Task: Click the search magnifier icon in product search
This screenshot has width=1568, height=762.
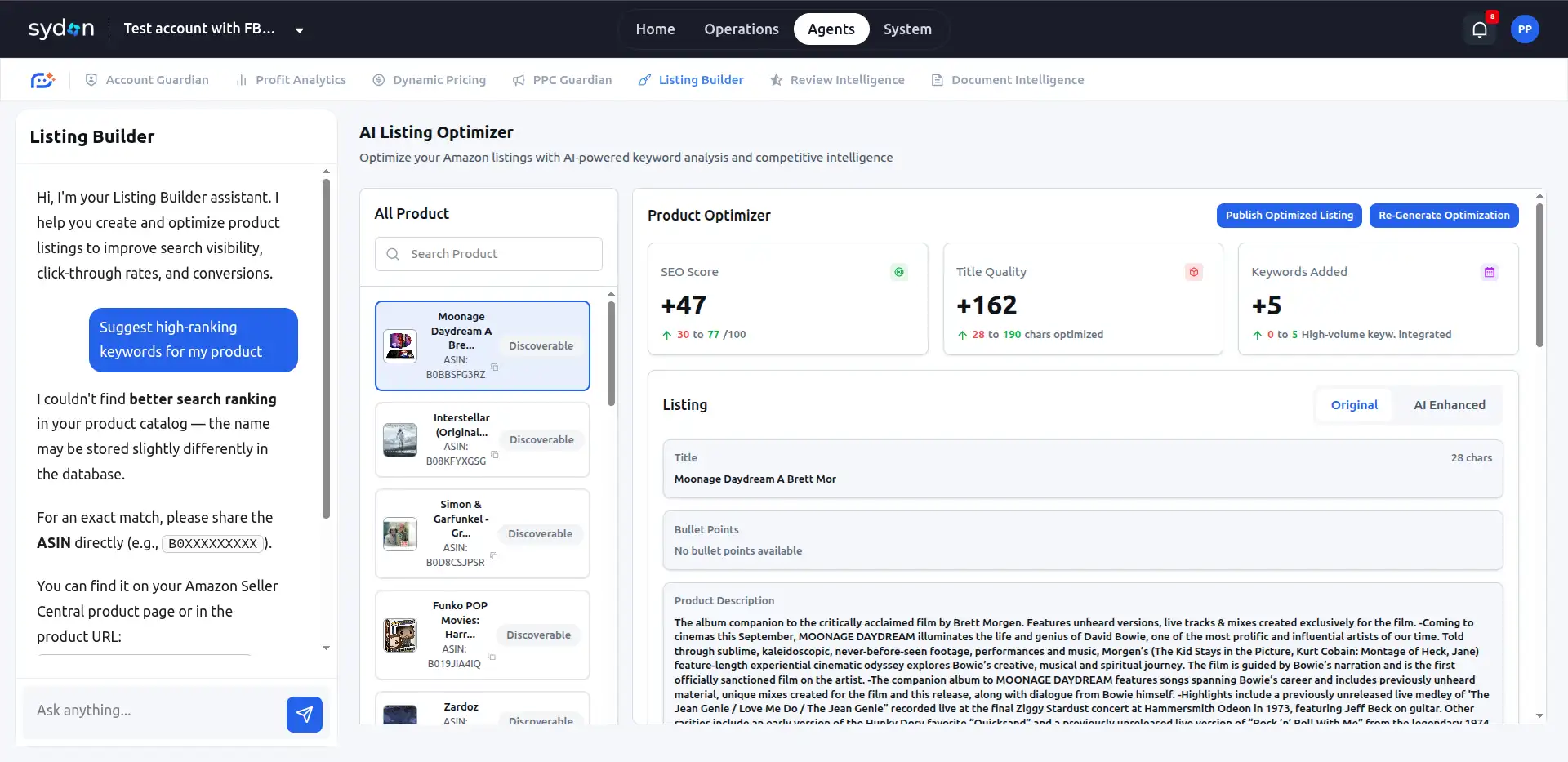Action: coord(393,254)
